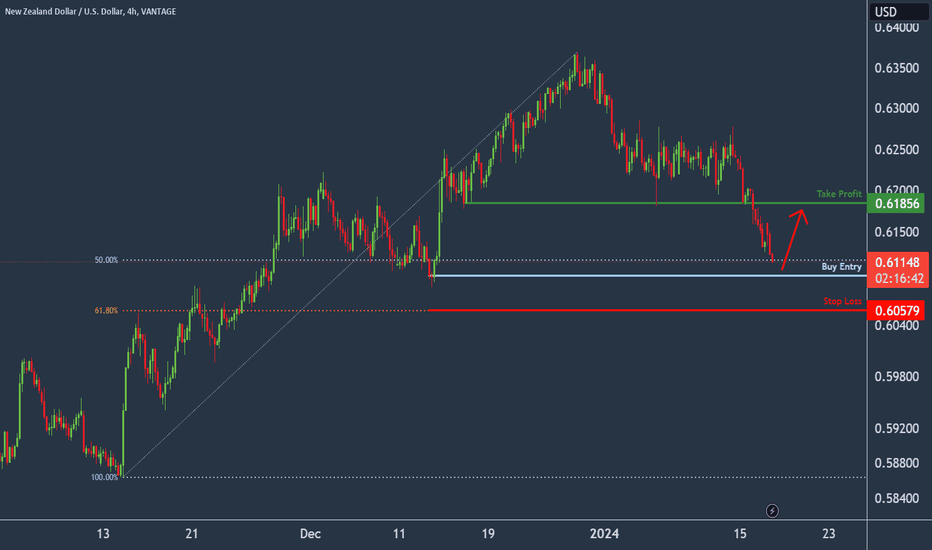Click the '15' date on time axis
This screenshot has width=932, height=550.
pos(739,534)
